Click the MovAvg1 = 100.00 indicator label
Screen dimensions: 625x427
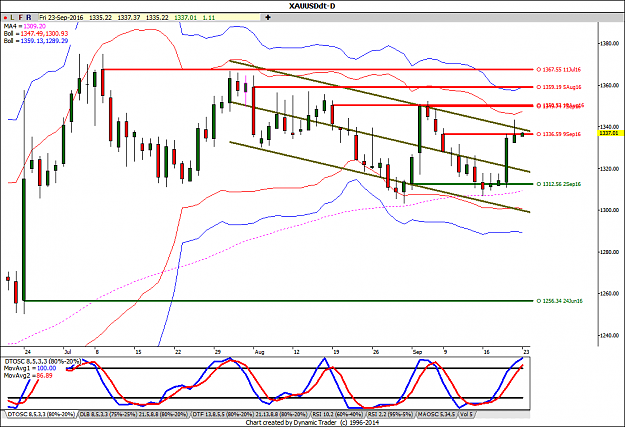pos(30,368)
